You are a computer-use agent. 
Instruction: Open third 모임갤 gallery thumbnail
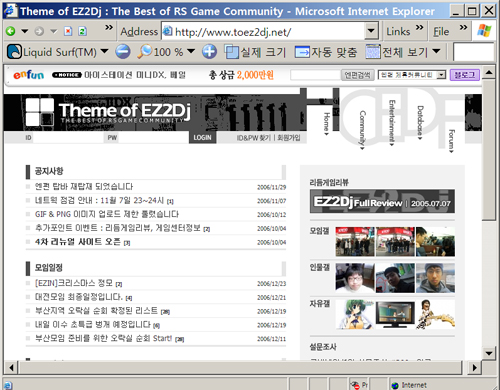coord(435,242)
